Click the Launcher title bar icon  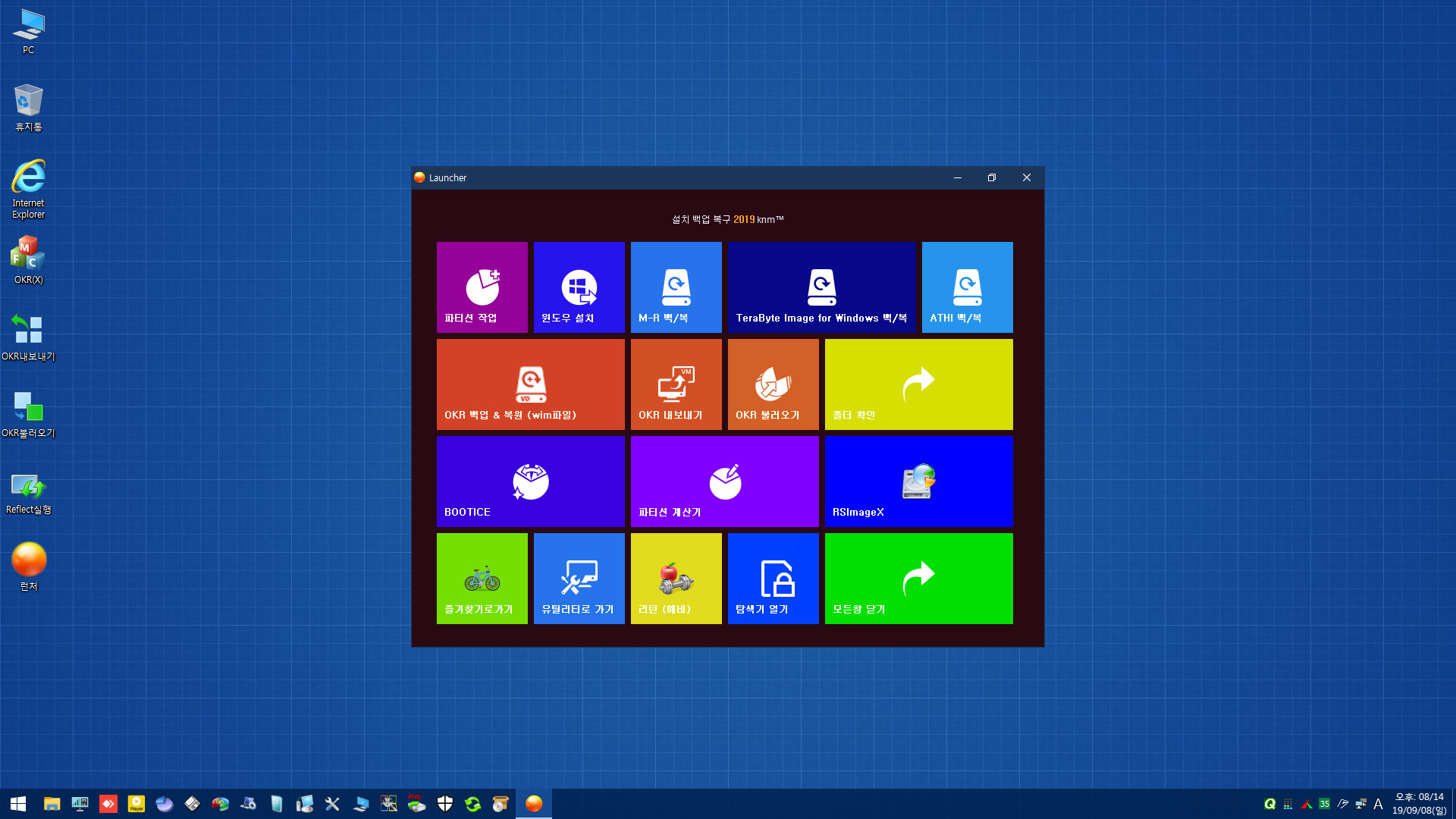point(419,177)
